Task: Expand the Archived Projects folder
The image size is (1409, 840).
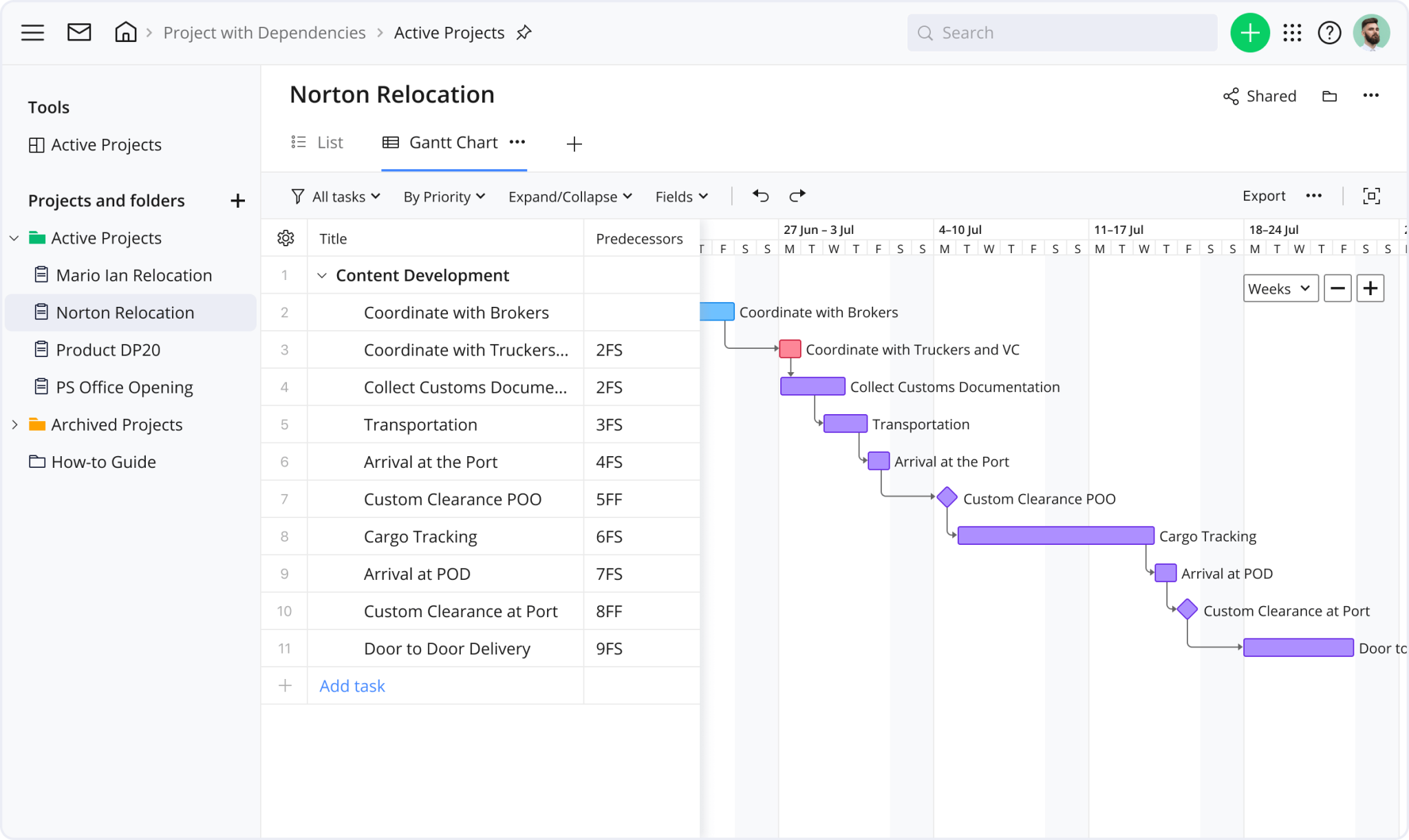Action: click(x=14, y=424)
